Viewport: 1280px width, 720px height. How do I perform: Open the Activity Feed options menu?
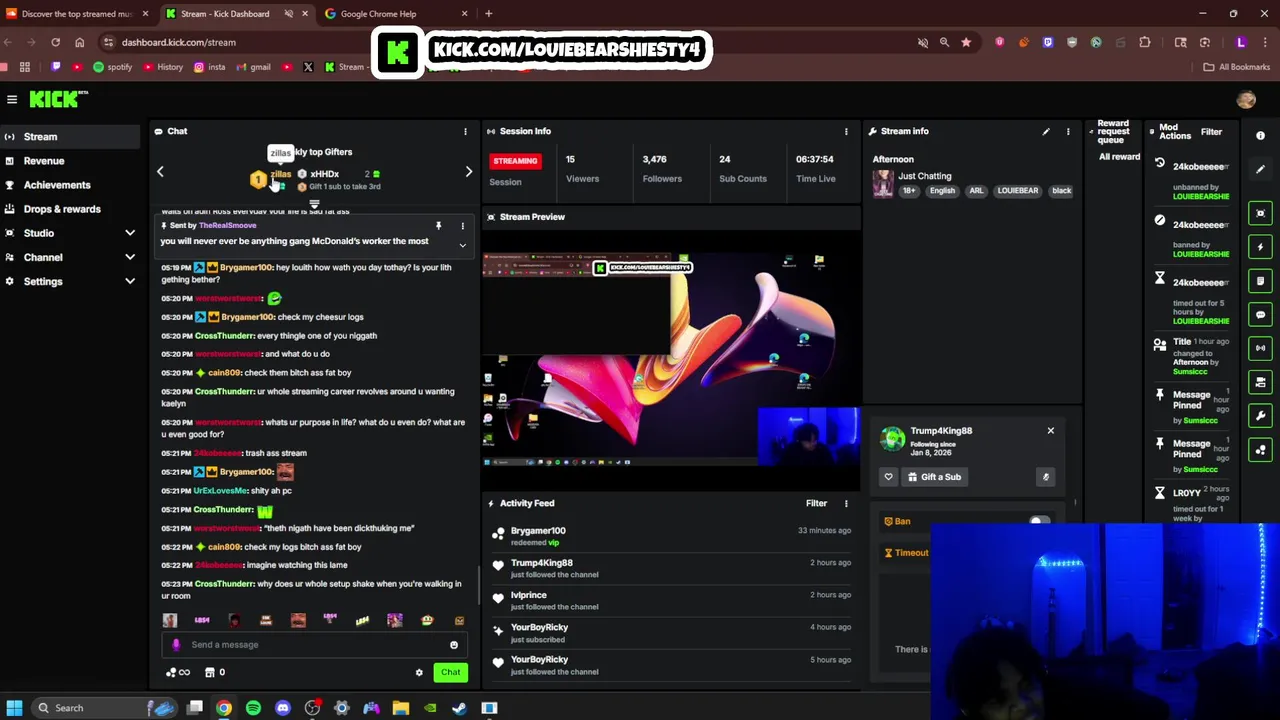[x=846, y=503]
